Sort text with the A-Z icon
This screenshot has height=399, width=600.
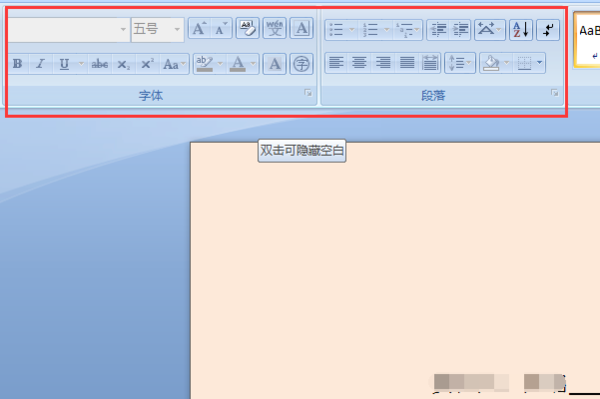[x=521, y=29]
